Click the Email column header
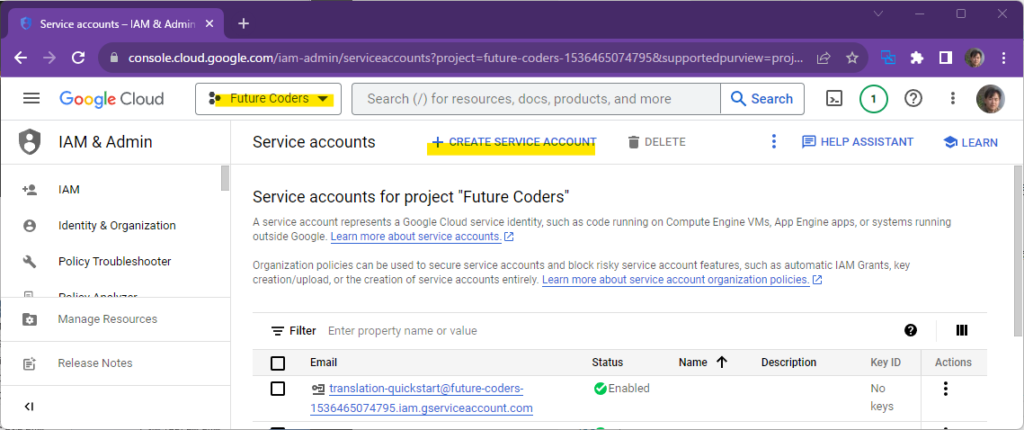Screen dimensions: 1024x430 [x=323, y=362]
